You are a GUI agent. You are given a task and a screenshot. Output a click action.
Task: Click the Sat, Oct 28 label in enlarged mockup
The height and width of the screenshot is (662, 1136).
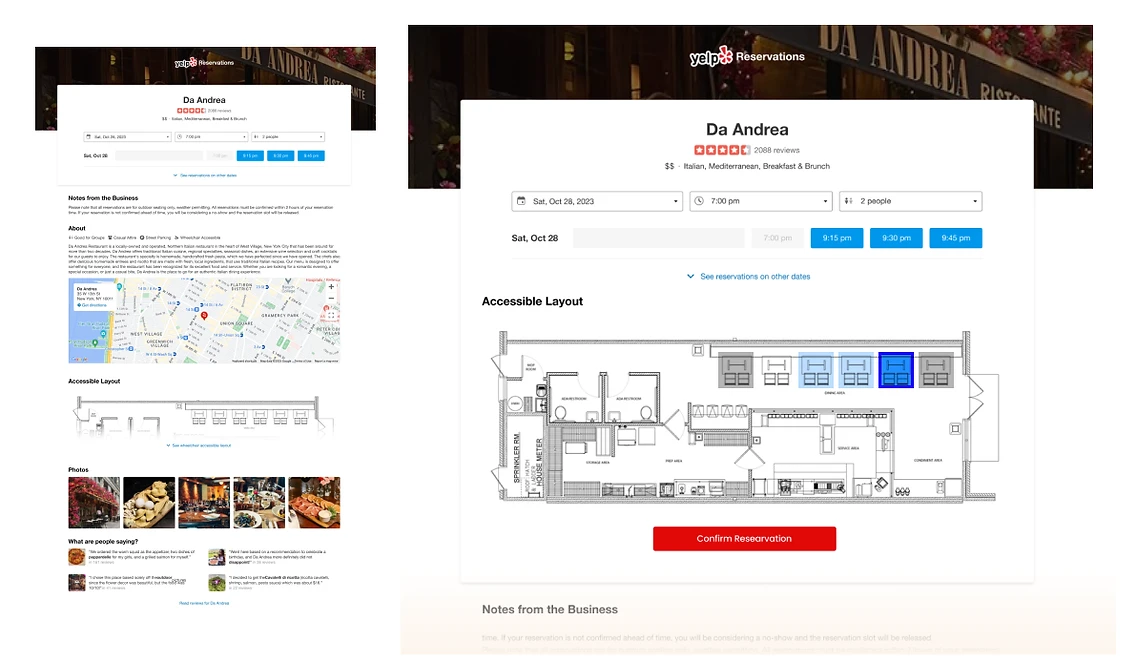pyautogui.click(x=535, y=238)
